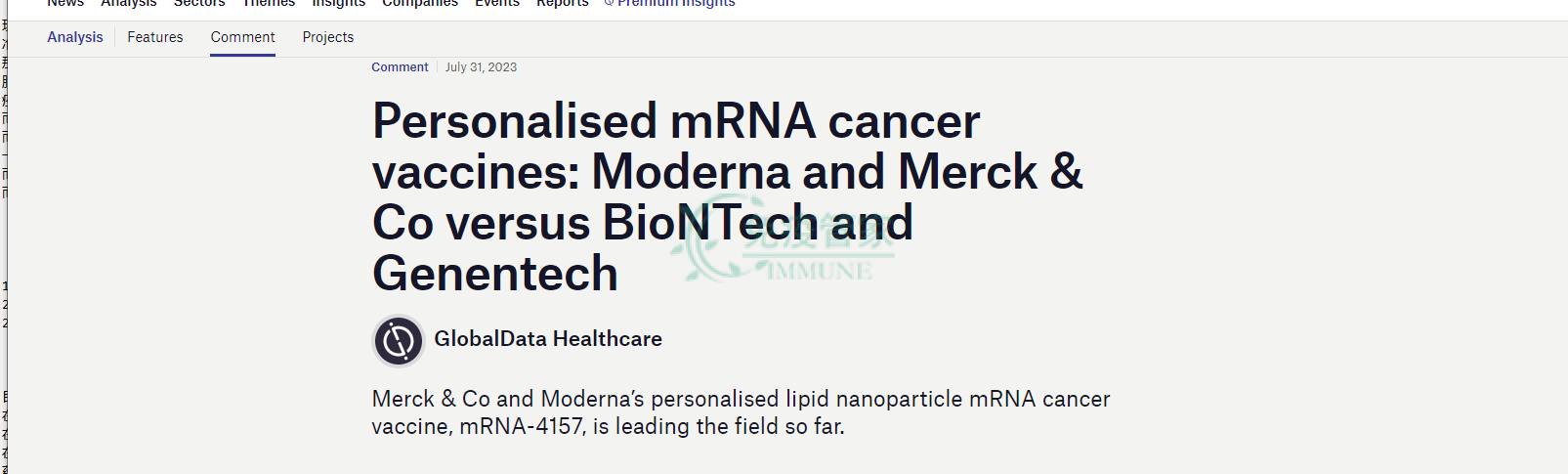Open the Comment sub-navigation tab

coord(242,37)
